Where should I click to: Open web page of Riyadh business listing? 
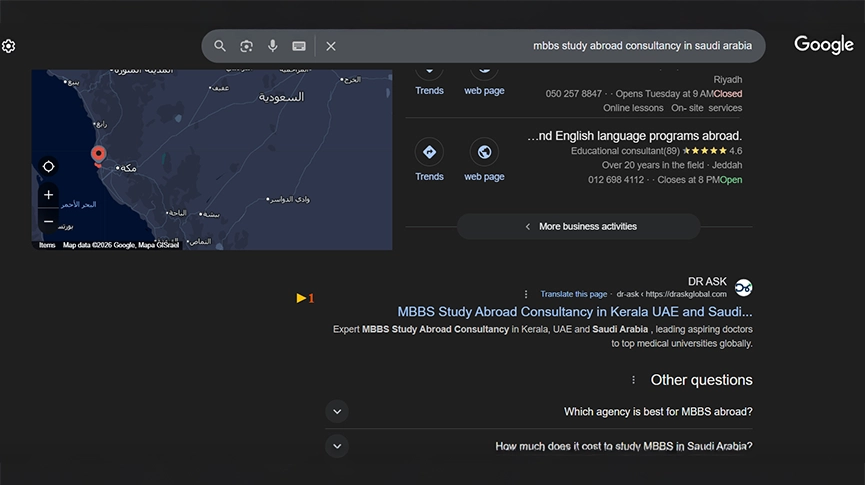click(x=484, y=75)
